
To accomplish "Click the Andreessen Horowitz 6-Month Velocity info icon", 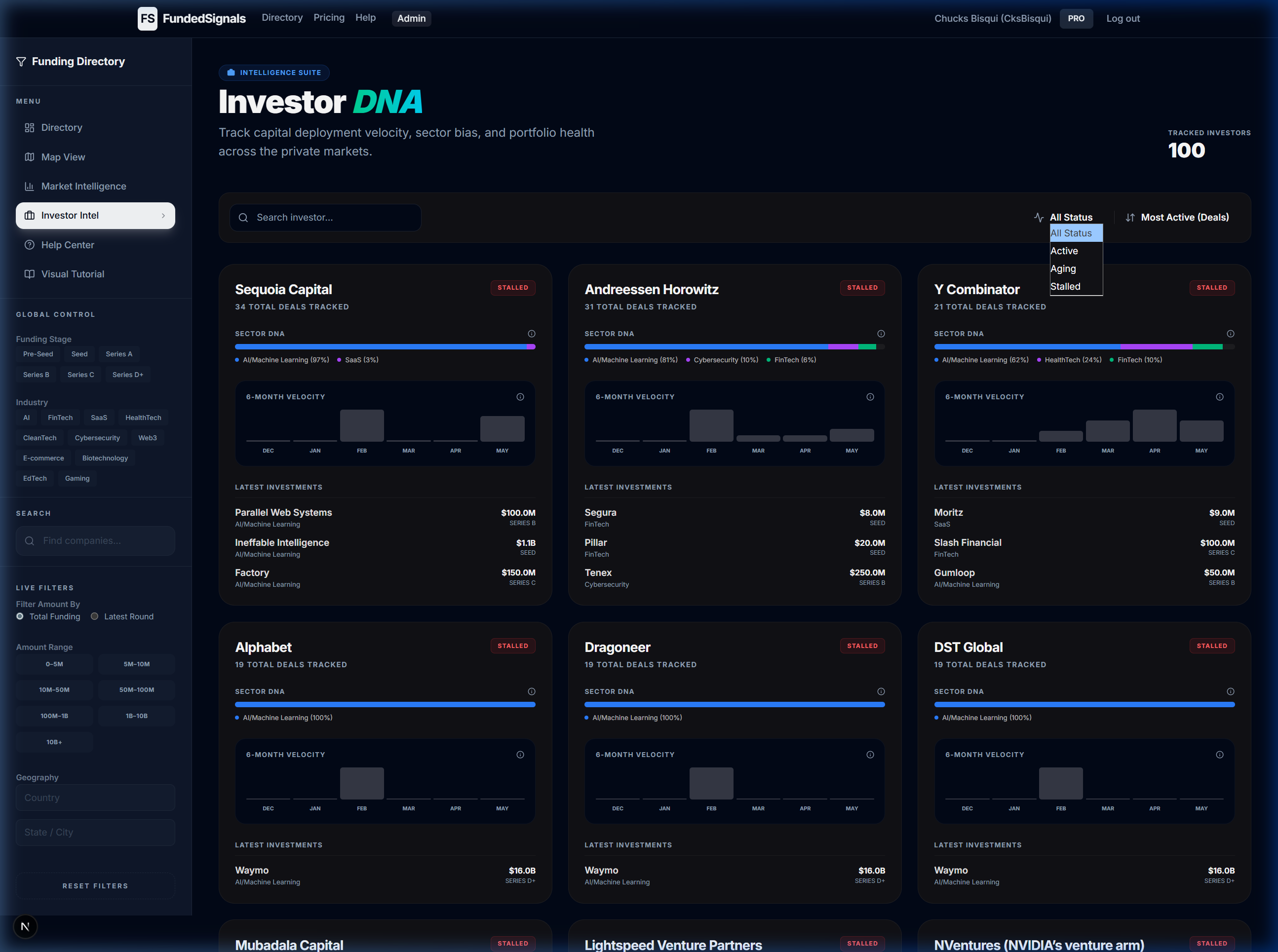I will (x=870, y=397).
